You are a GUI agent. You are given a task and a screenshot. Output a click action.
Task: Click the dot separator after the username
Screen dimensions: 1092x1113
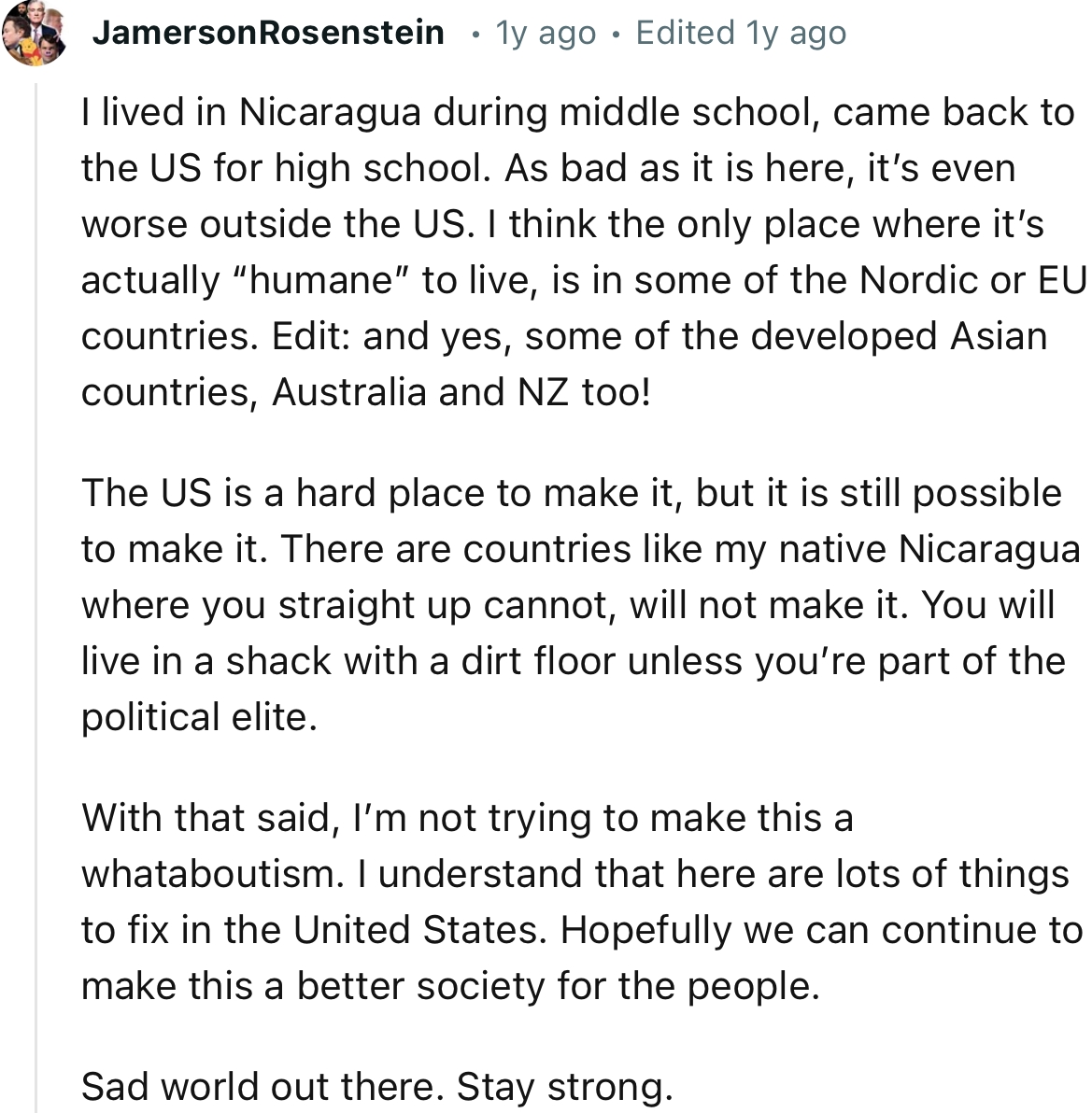(x=476, y=33)
